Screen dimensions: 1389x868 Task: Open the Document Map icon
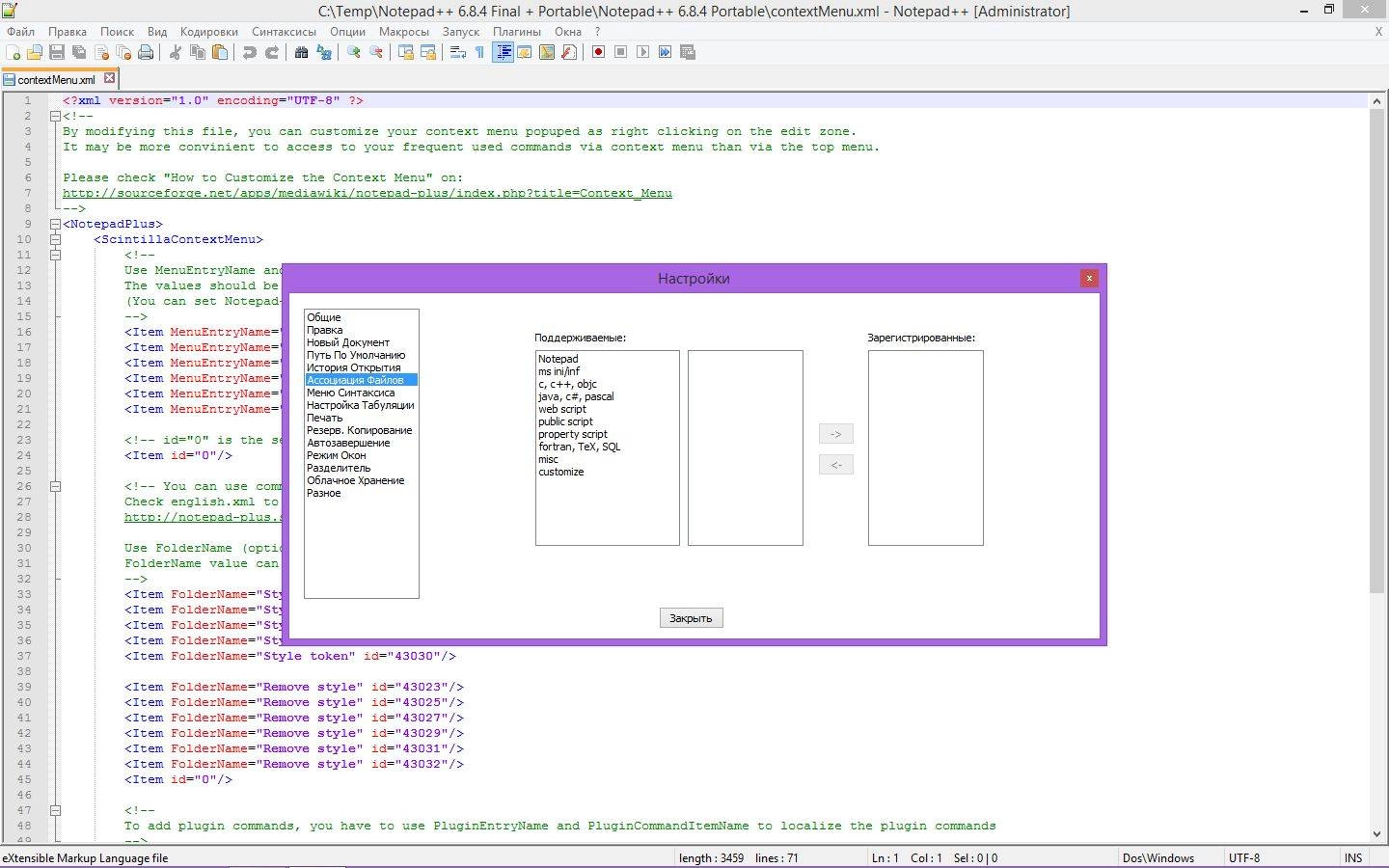pos(547,52)
